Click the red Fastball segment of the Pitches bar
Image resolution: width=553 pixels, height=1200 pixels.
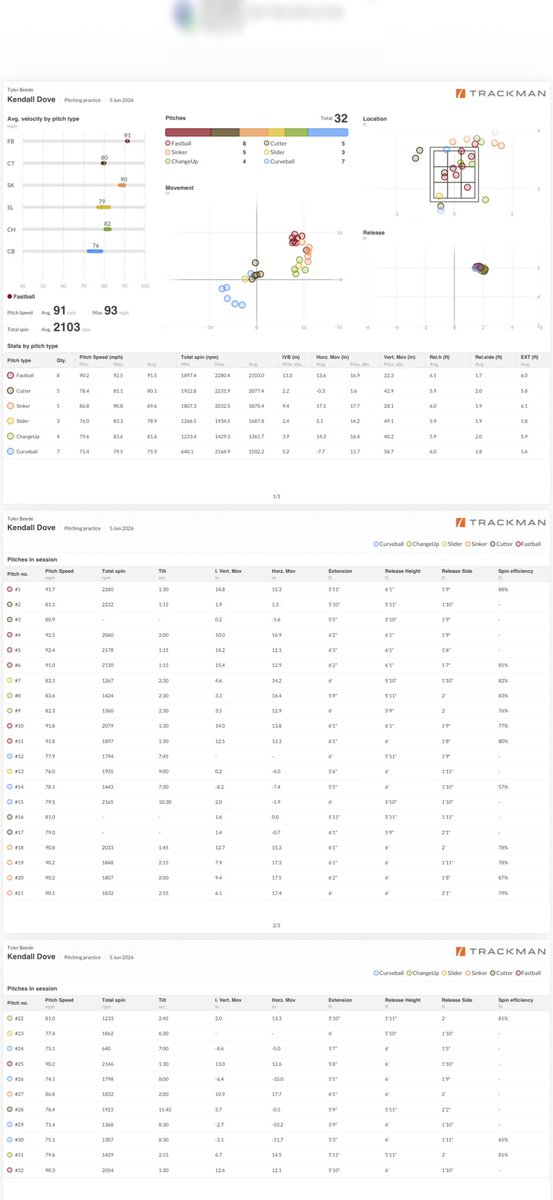(x=188, y=132)
